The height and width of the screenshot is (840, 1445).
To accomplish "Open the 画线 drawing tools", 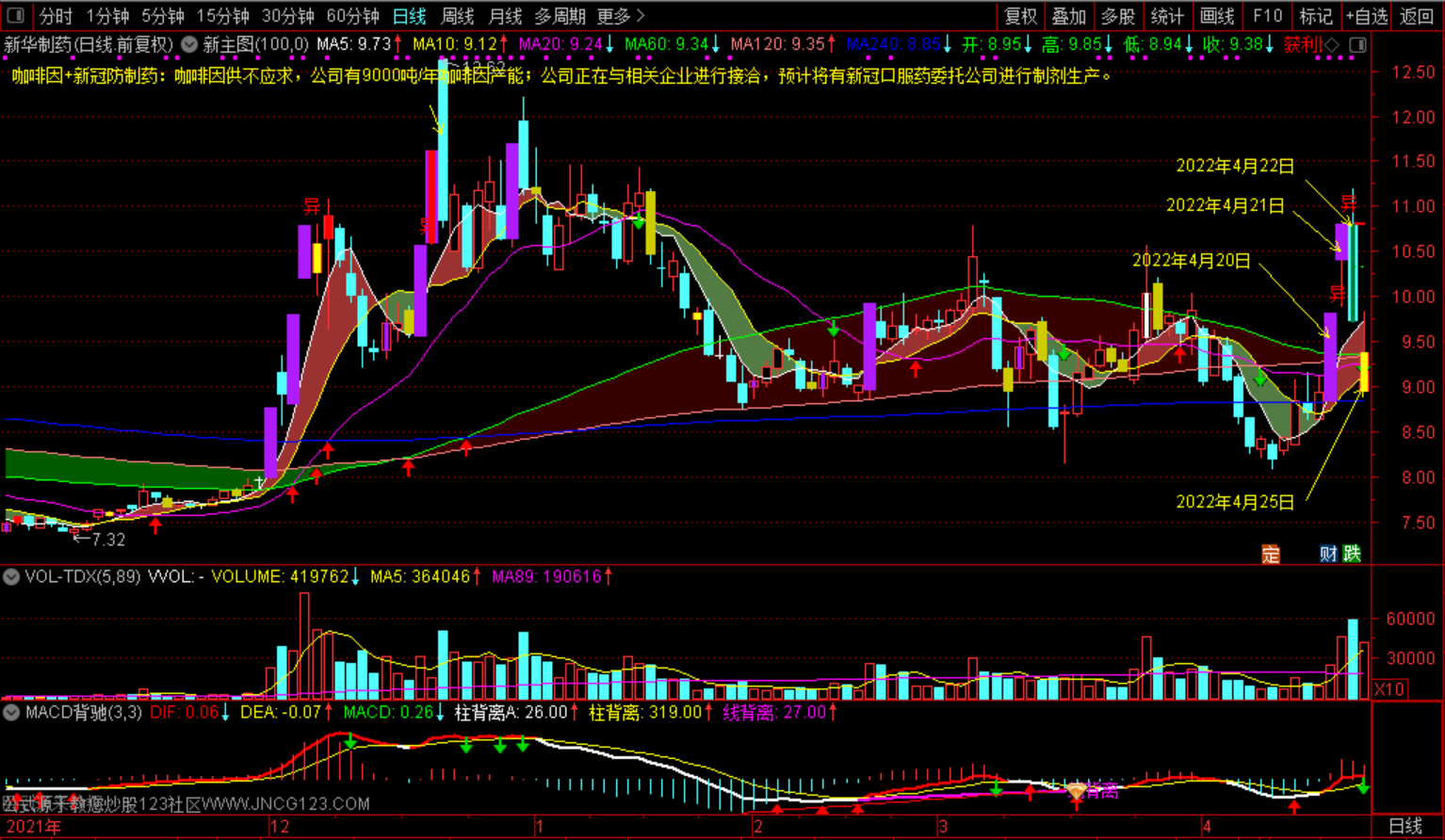I will [x=1217, y=16].
